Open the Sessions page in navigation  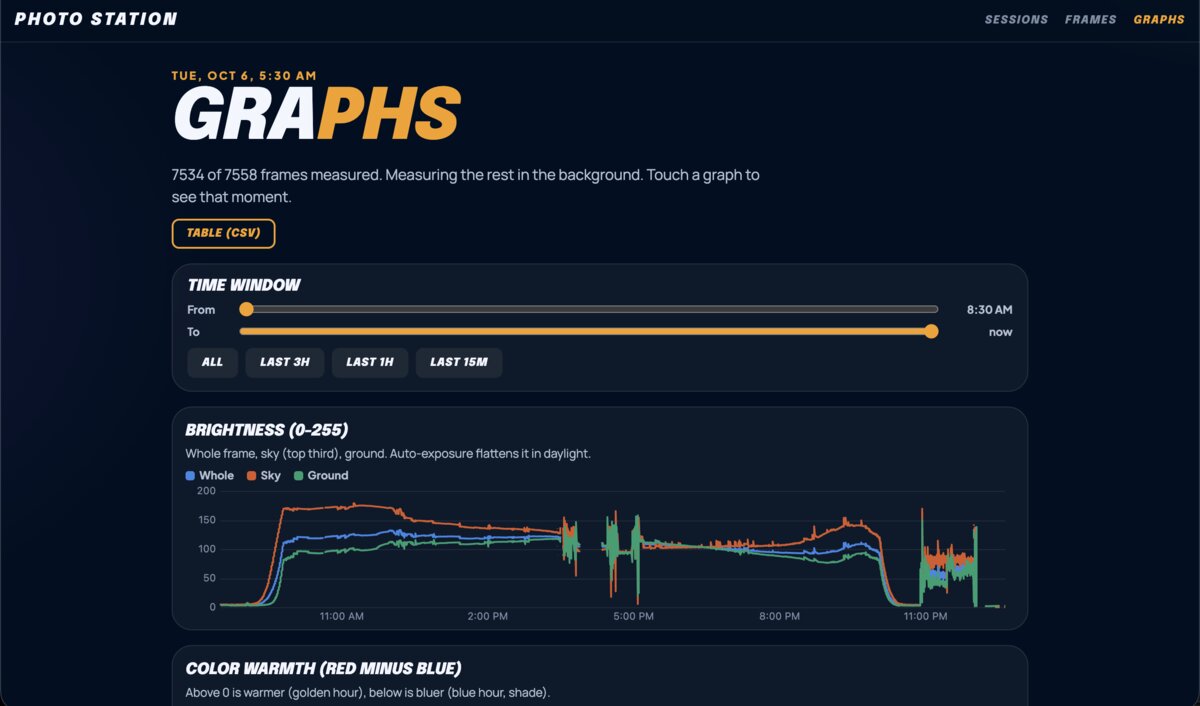pyautogui.click(x=1016, y=19)
